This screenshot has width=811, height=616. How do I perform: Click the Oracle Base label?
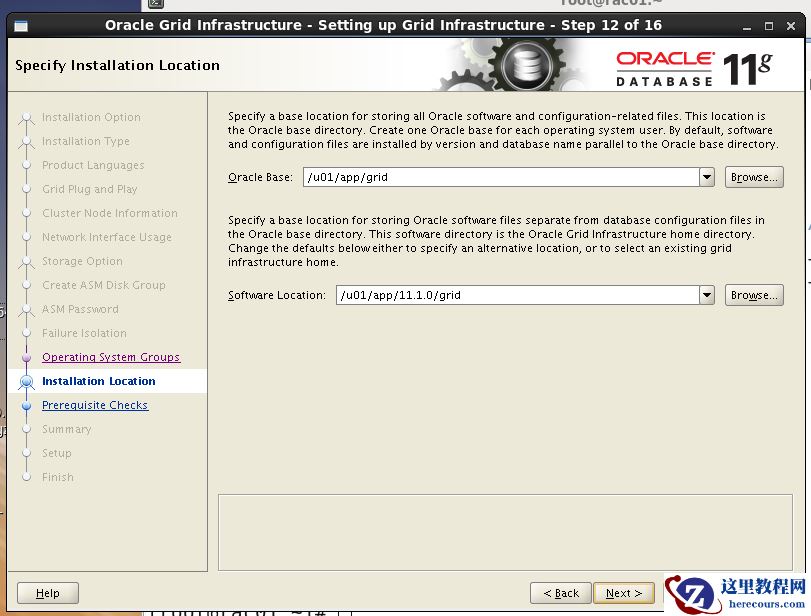click(x=260, y=177)
